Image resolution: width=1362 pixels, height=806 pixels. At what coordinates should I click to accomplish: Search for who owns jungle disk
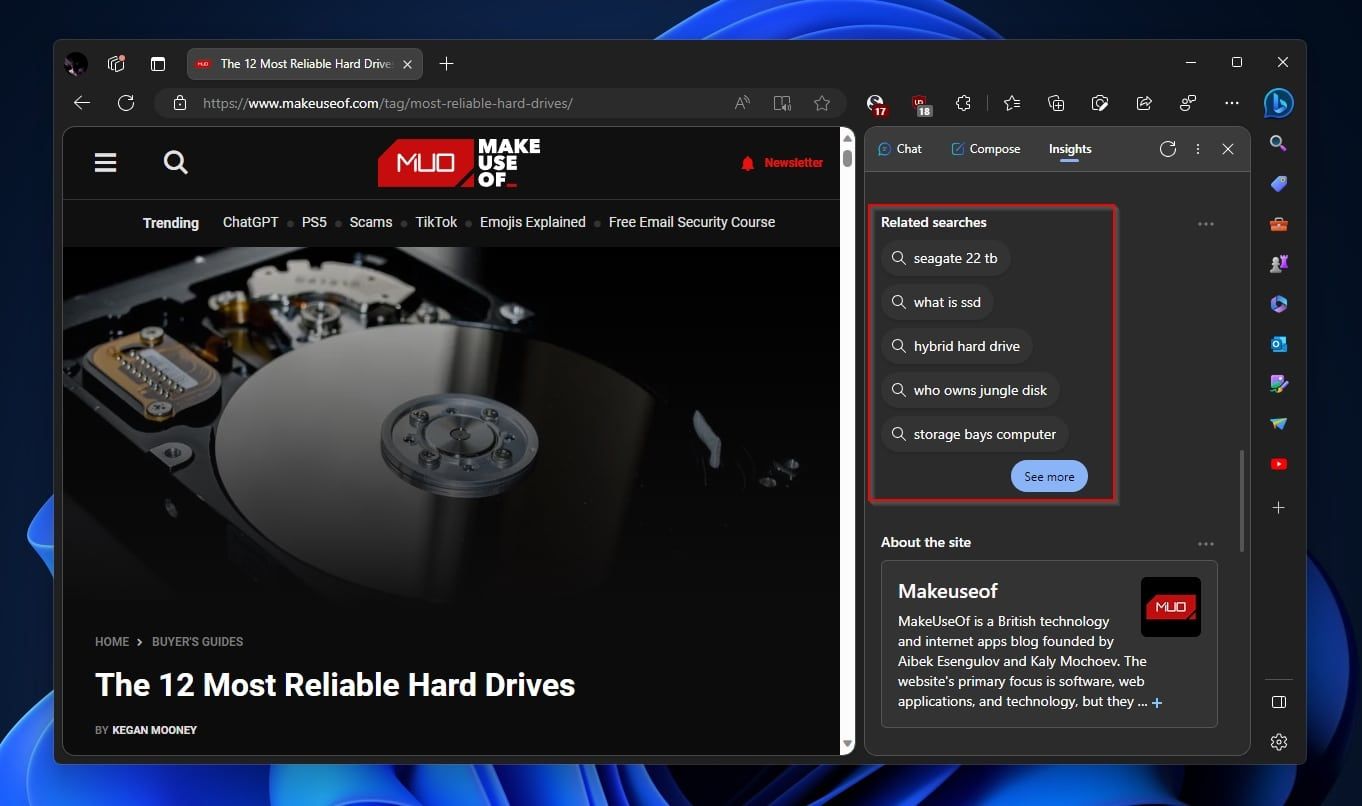pos(970,390)
